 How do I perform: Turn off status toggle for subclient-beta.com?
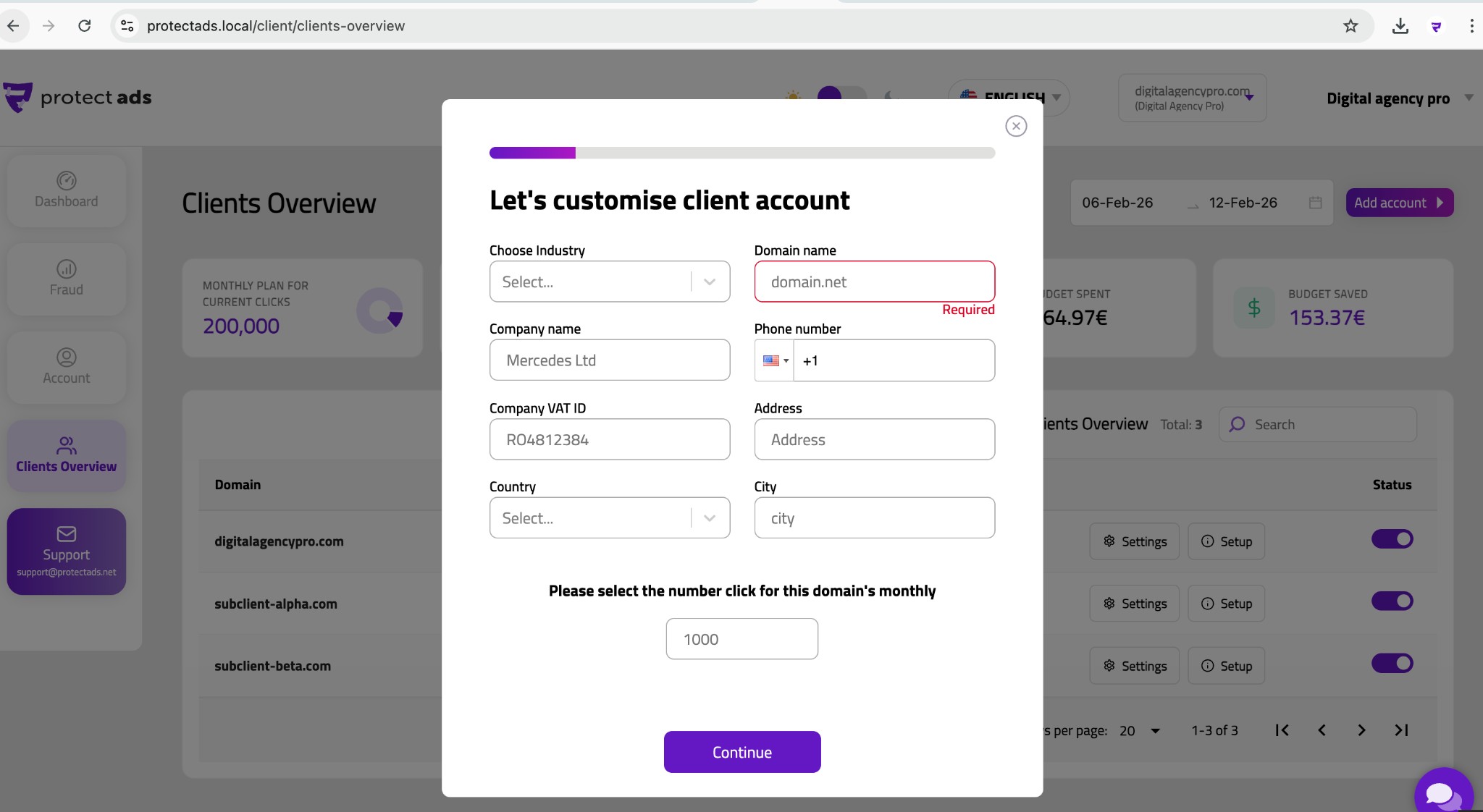point(1392,663)
